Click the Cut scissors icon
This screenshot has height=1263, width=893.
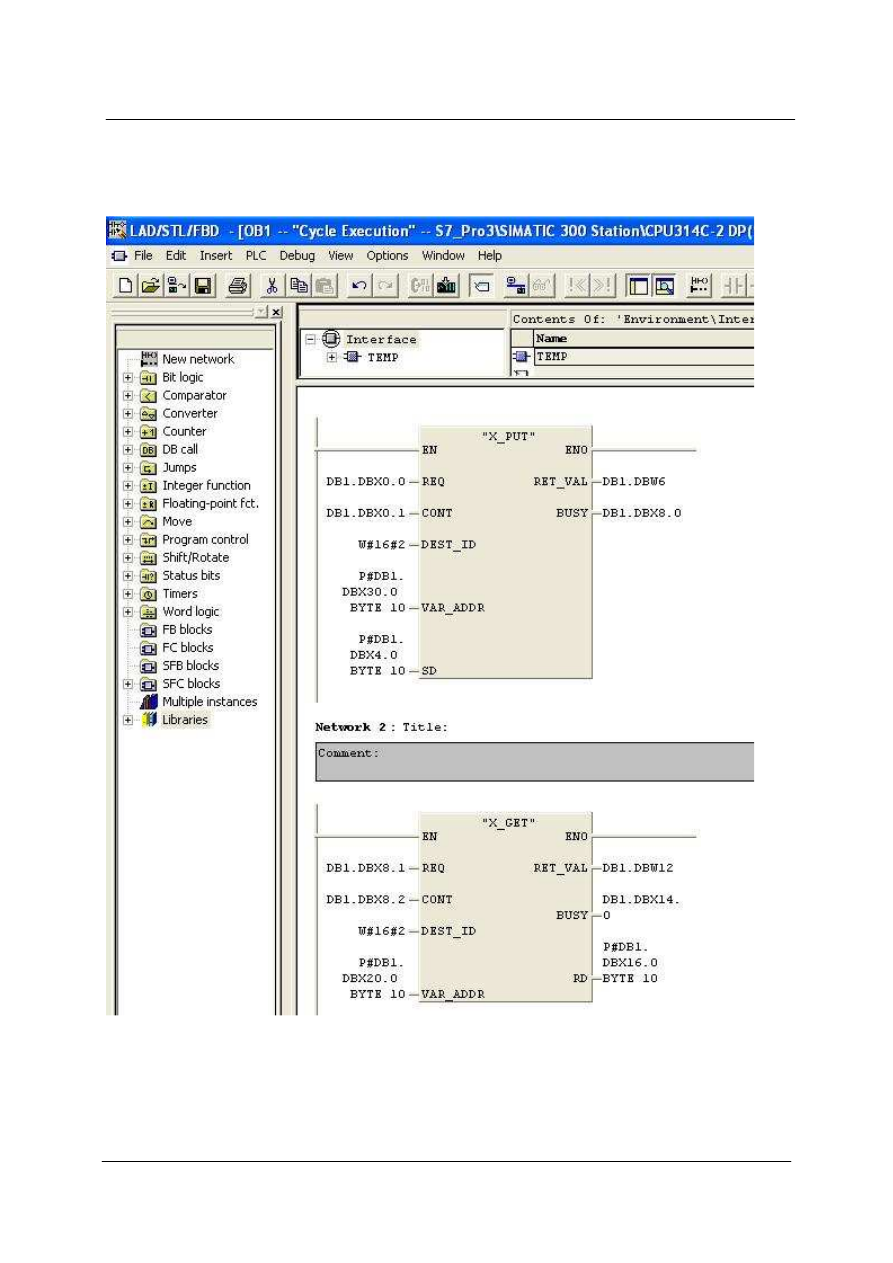pyautogui.click(x=271, y=286)
